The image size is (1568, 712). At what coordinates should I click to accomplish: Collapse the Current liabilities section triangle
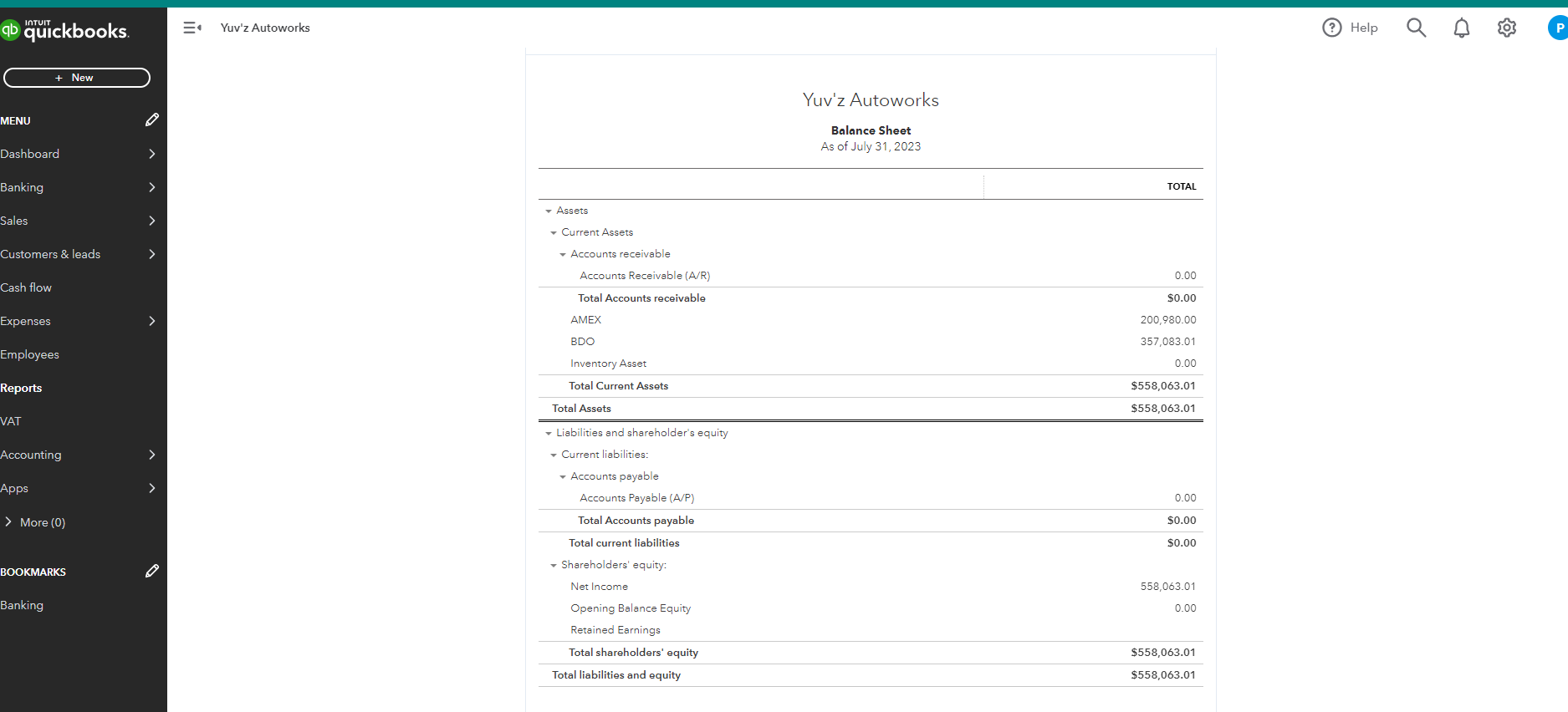[x=554, y=455]
